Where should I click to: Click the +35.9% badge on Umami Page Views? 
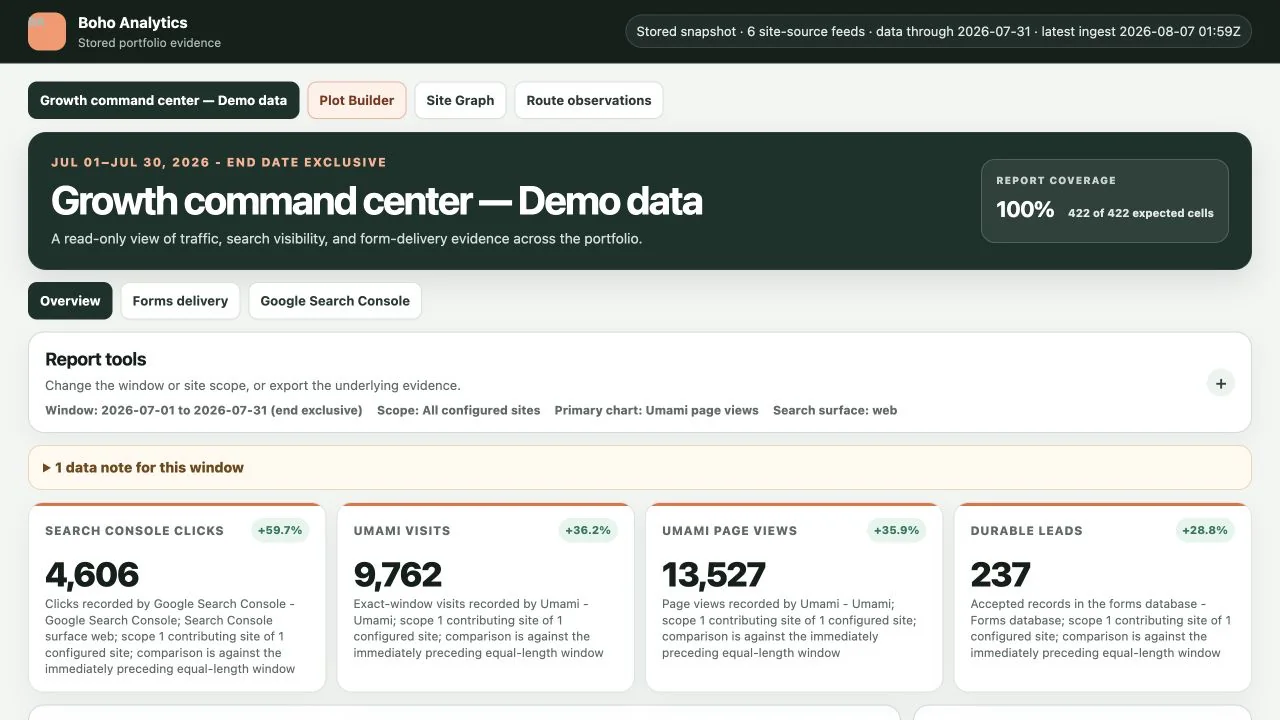896,531
